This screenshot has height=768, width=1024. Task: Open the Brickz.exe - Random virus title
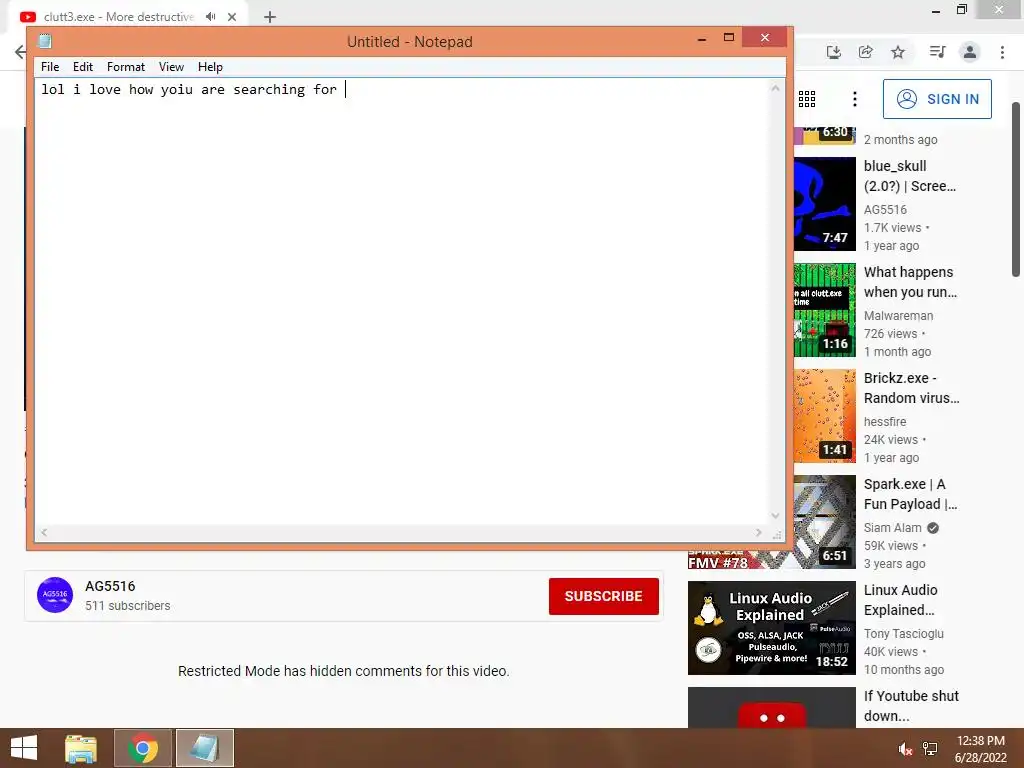(x=912, y=388)
